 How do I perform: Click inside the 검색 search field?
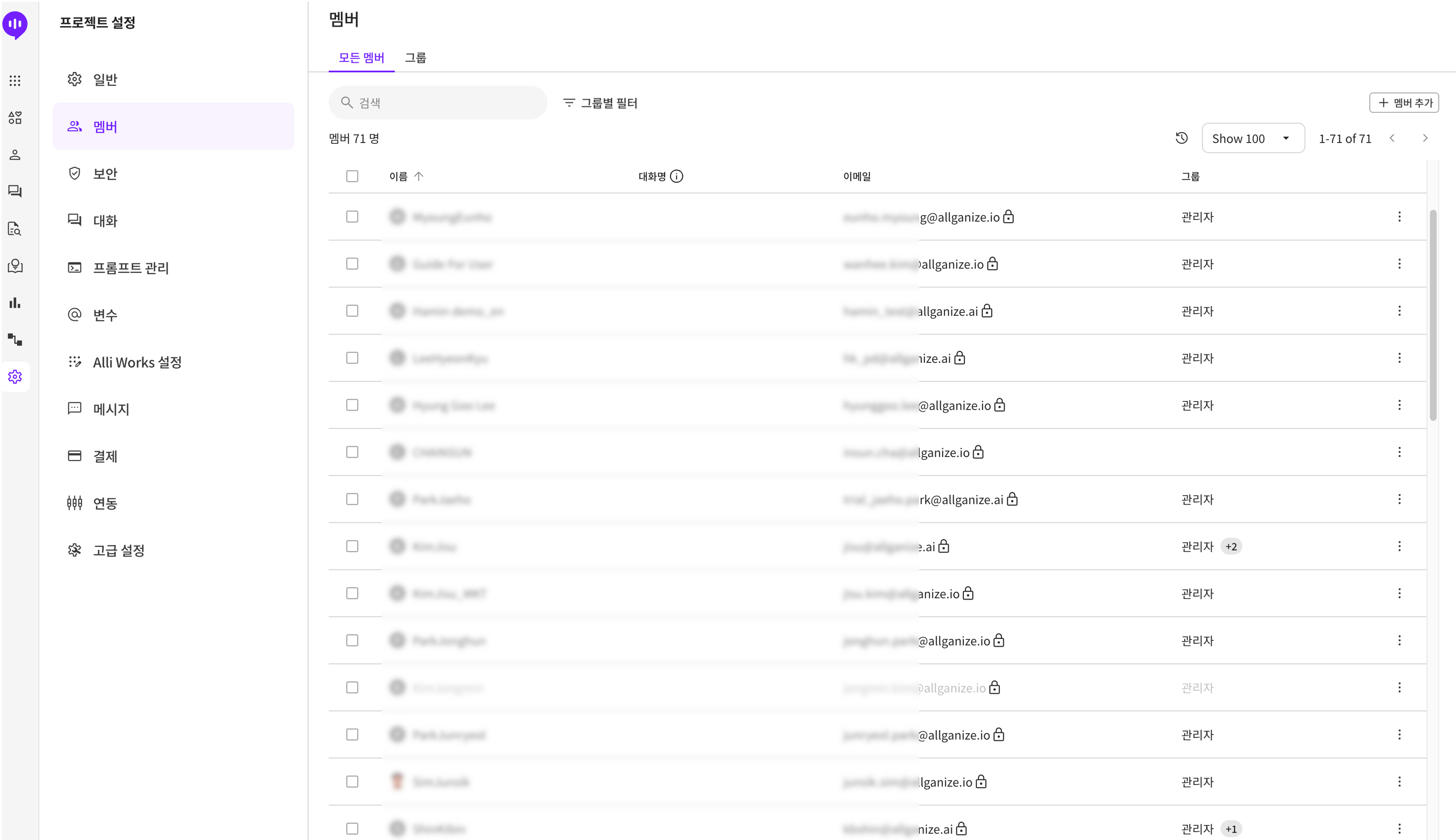437,102
